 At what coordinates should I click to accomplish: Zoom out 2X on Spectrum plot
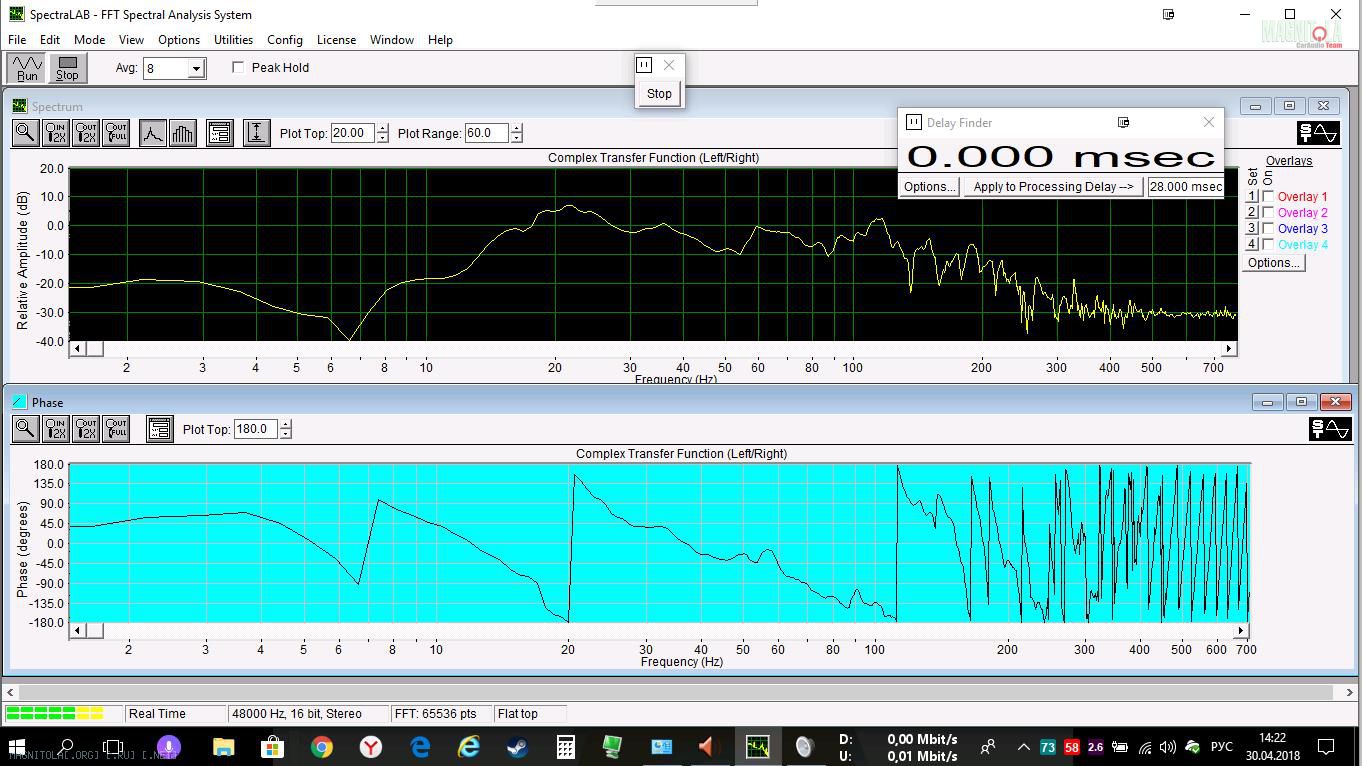(86, 133)
